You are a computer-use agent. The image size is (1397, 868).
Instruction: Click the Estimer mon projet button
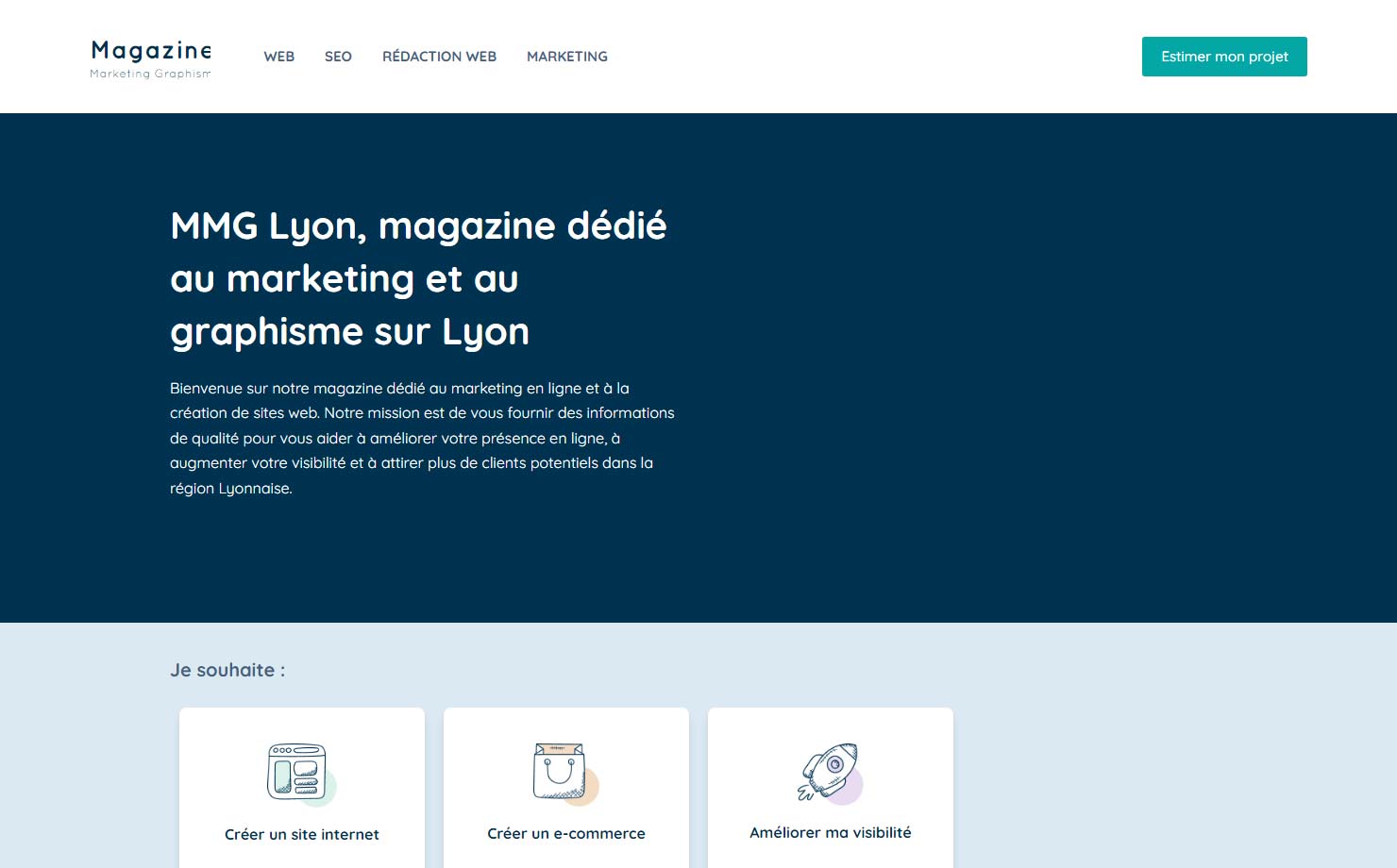1224,57
